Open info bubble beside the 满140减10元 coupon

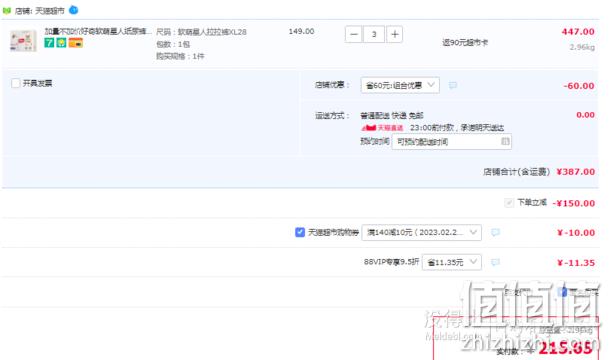click(495, 232)
